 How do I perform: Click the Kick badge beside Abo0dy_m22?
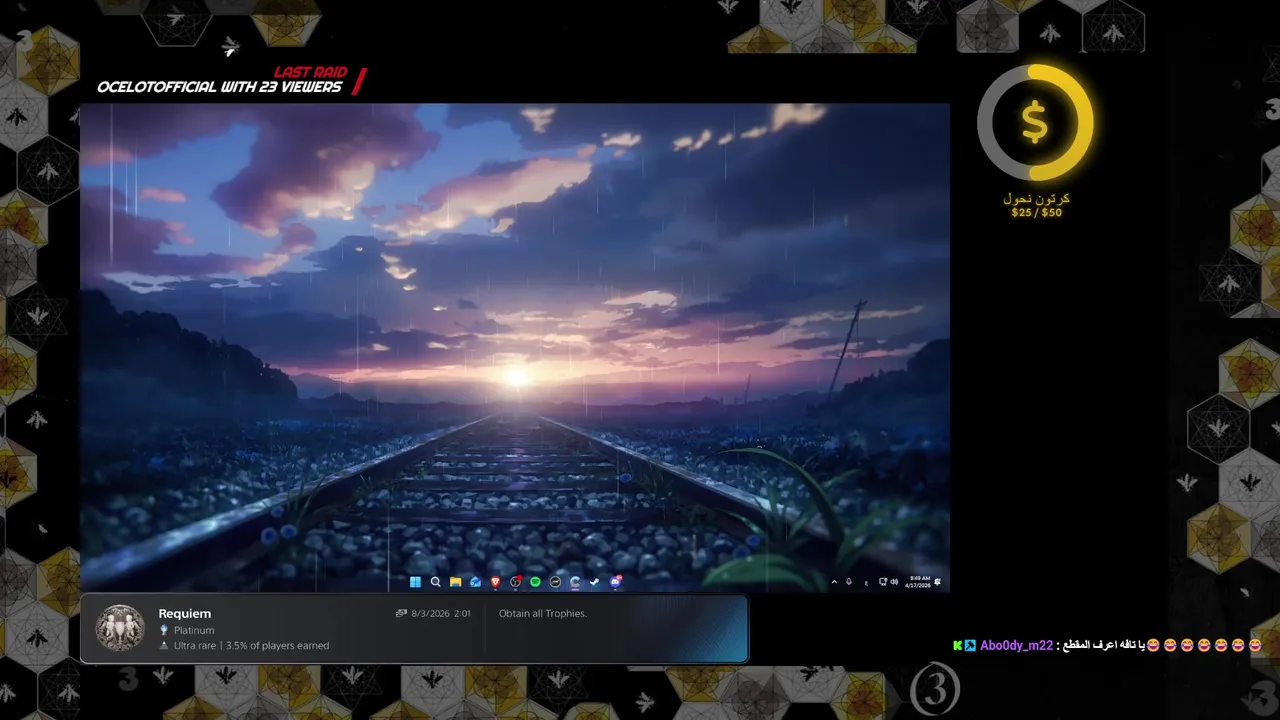pos(958,645)
